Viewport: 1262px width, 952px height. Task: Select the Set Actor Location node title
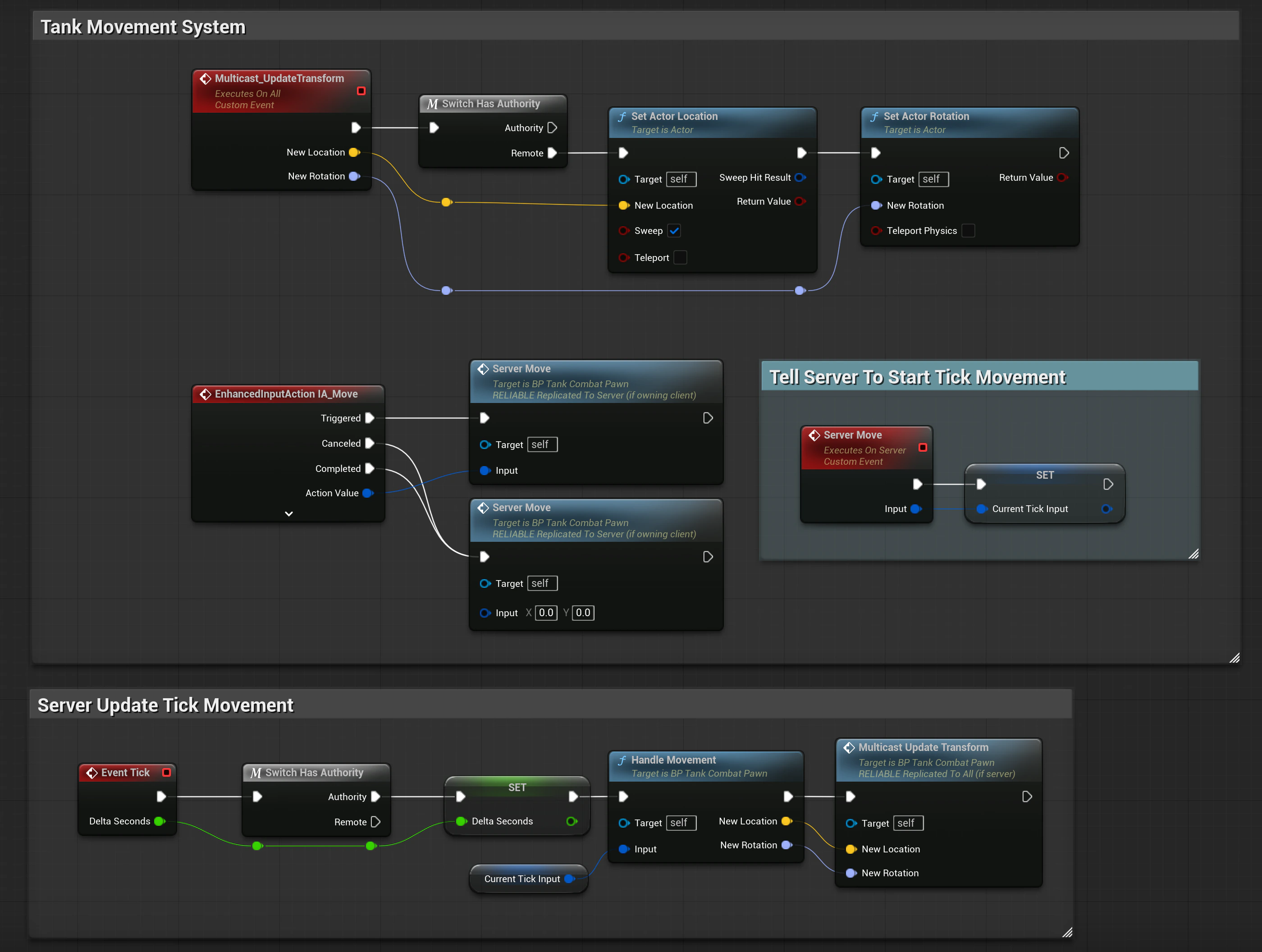coord(674,116)
